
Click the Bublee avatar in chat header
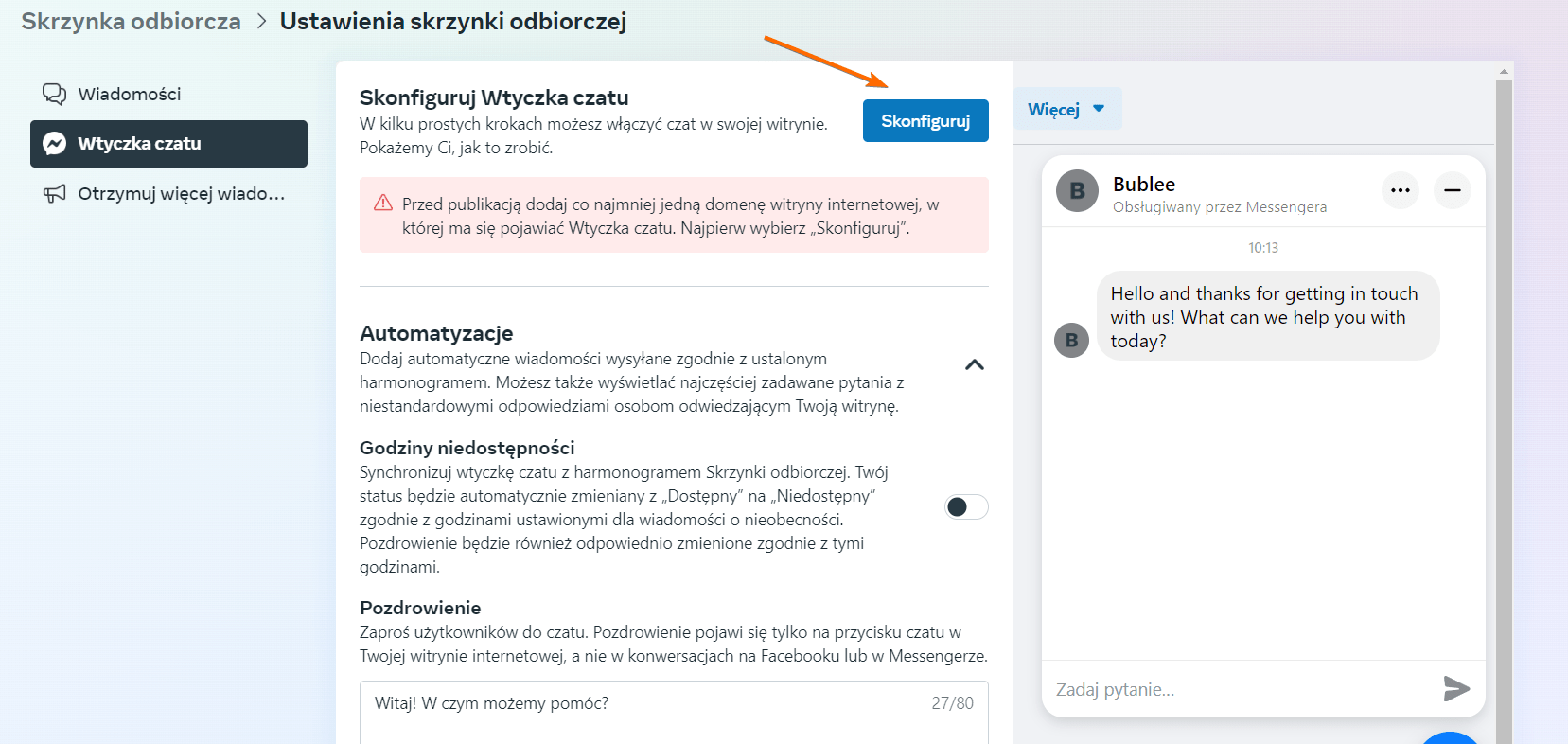(1077, 190)
